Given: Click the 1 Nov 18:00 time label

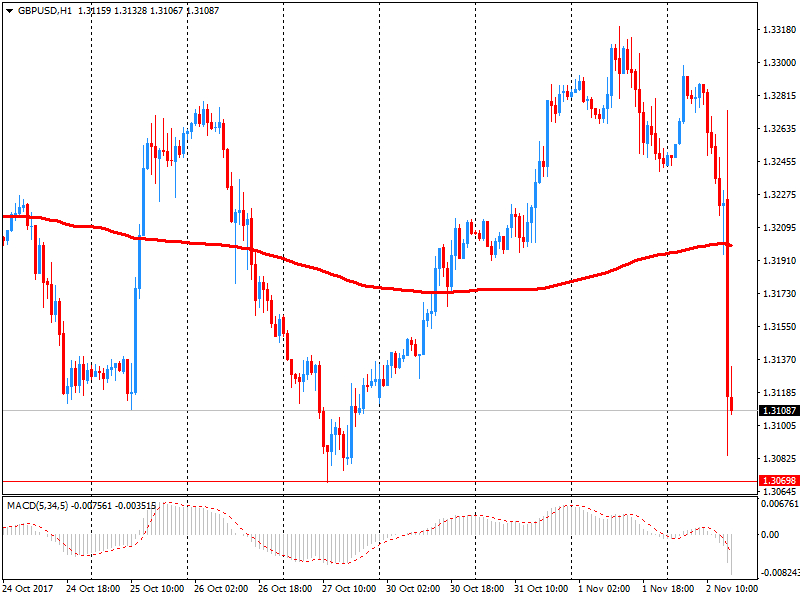Looking at the screenshot, I should pyautogui.click(x=668, y=589).
